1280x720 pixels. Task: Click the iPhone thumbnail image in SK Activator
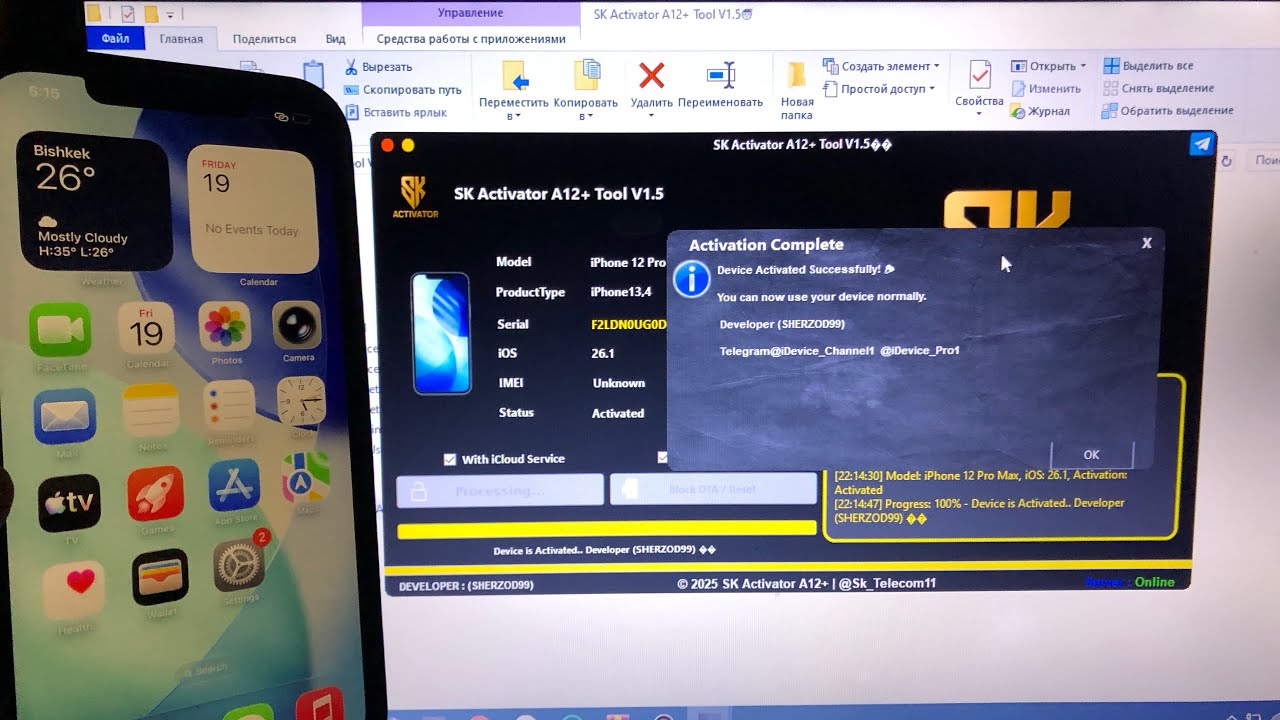[x=441, y=333]
